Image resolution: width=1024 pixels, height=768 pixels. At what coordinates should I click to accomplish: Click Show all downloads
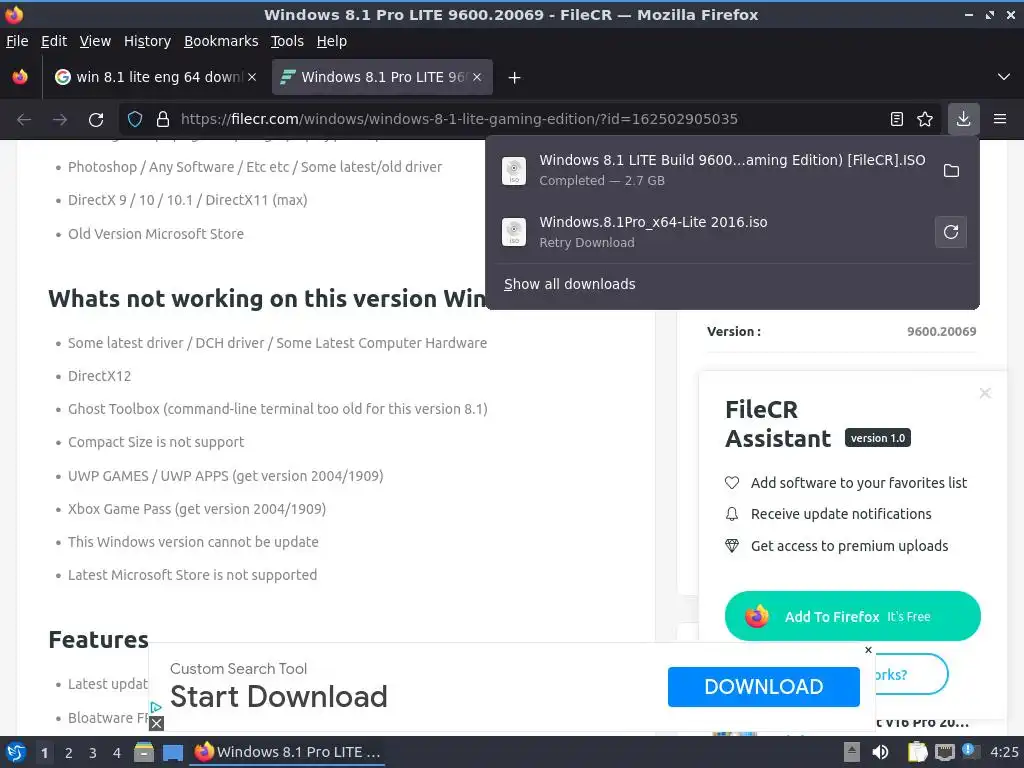[x=569, y=284]
